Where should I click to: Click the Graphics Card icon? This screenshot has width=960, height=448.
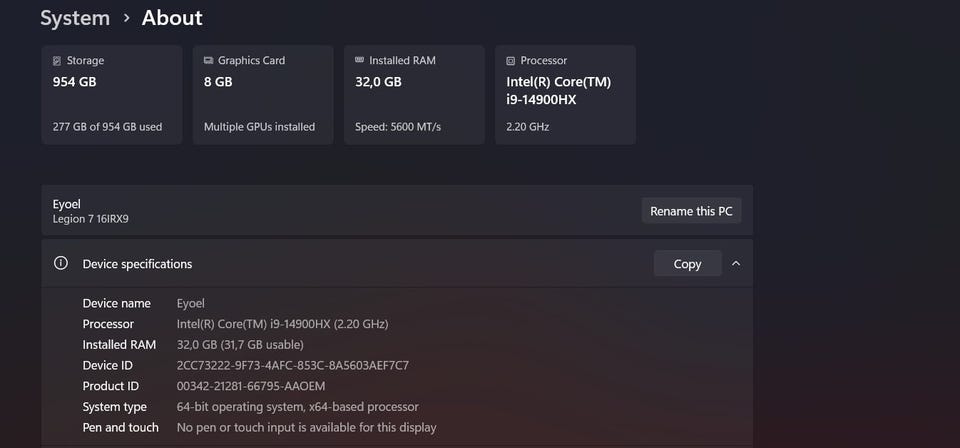coord(208,61)
